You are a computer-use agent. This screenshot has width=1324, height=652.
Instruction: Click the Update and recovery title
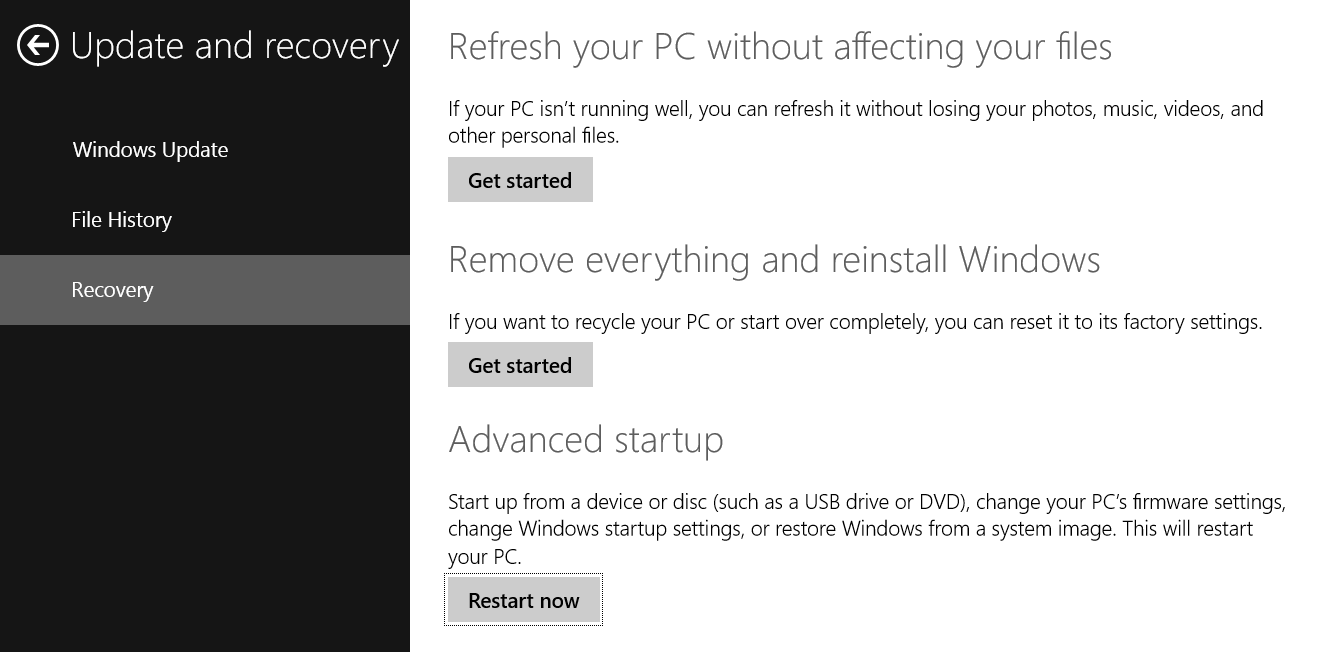click(234, 46)
